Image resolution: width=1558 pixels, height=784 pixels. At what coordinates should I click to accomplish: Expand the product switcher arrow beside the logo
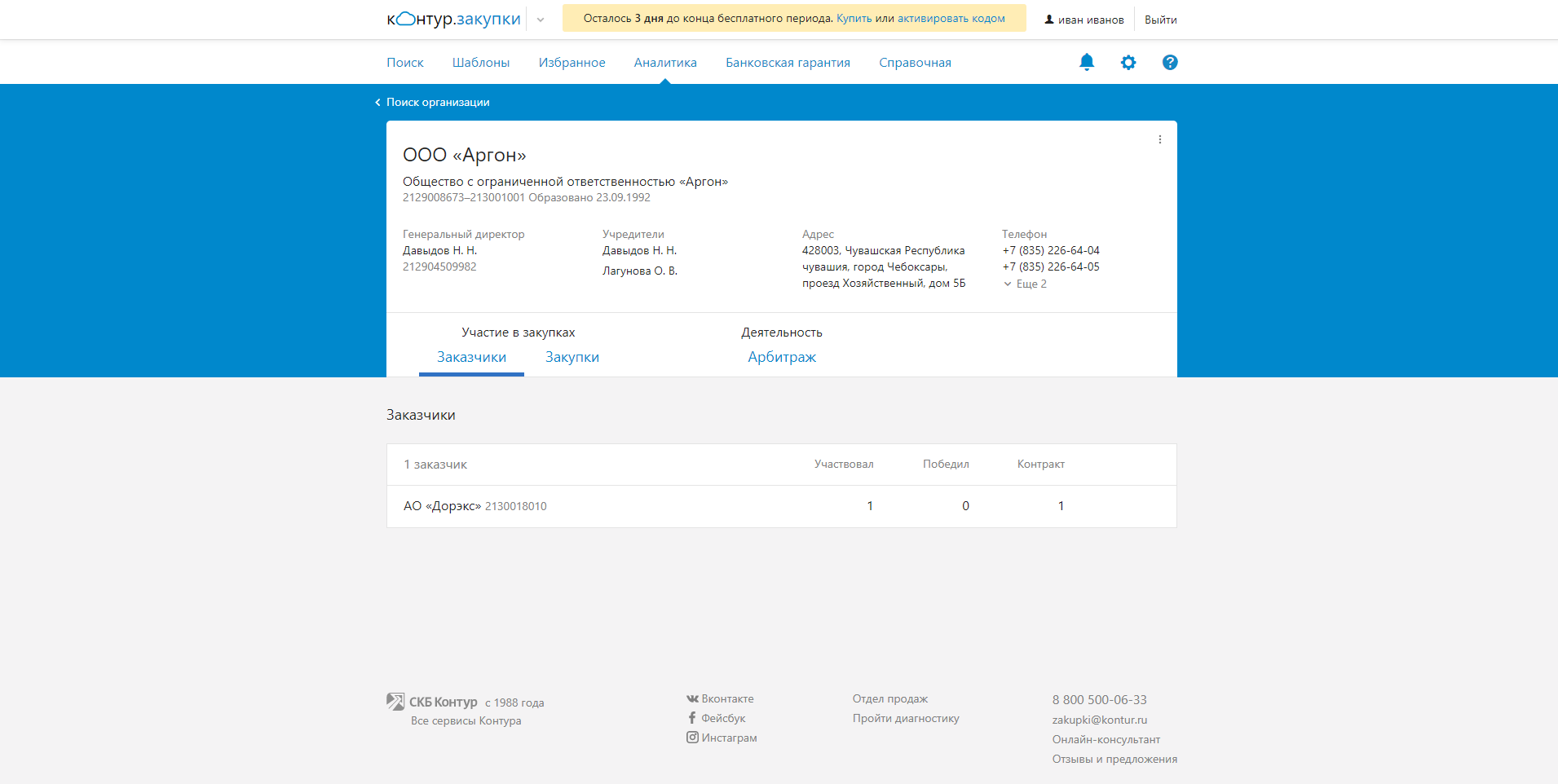541,20
